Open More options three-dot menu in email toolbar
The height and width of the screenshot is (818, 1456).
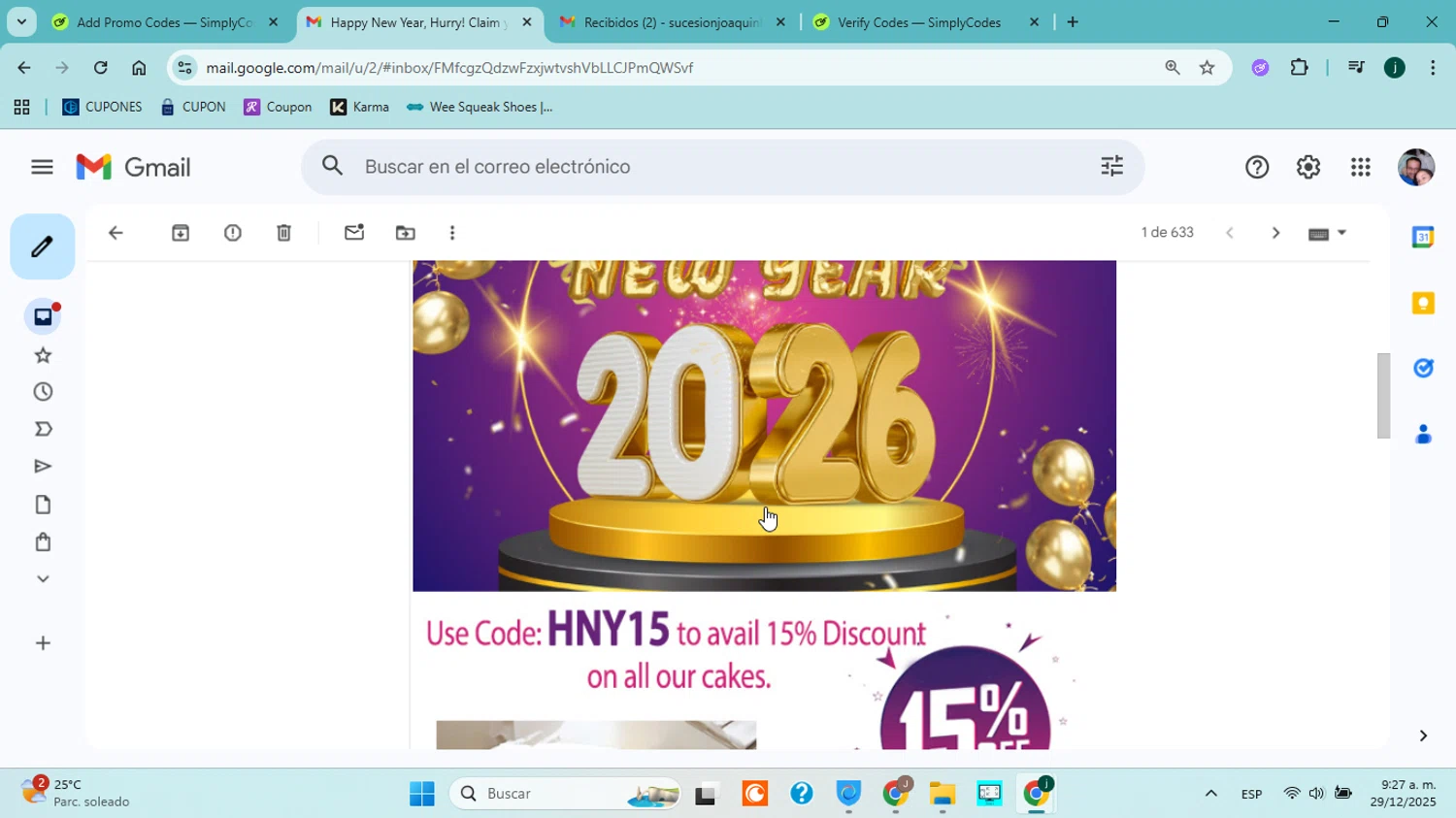[x=452, y=233]
